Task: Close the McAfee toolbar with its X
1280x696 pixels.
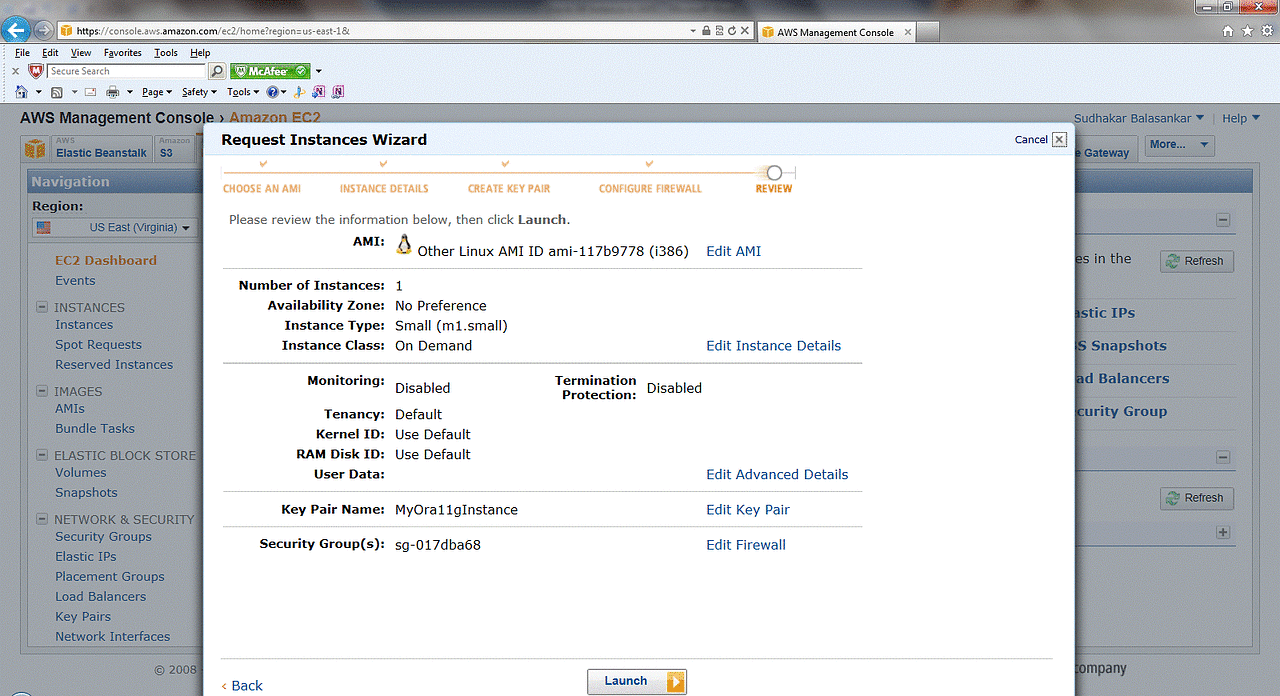Action: [15, 72]
